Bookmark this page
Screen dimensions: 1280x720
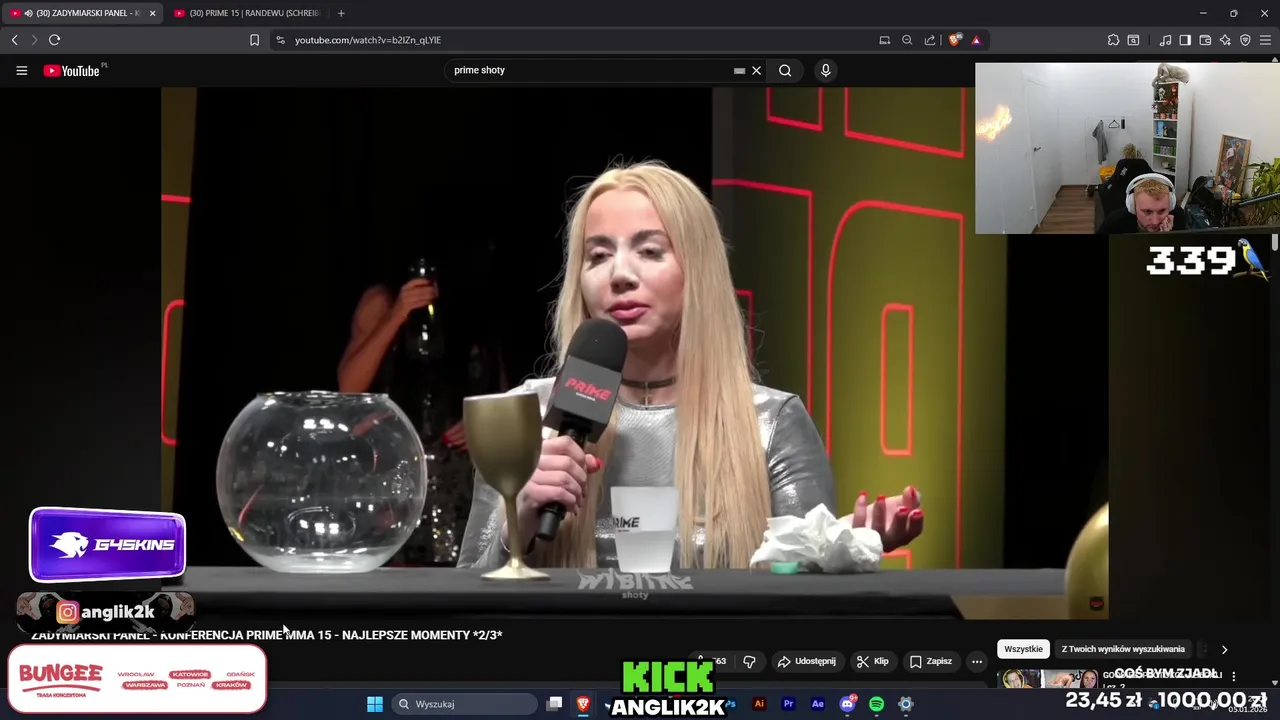tap(254, 40)
